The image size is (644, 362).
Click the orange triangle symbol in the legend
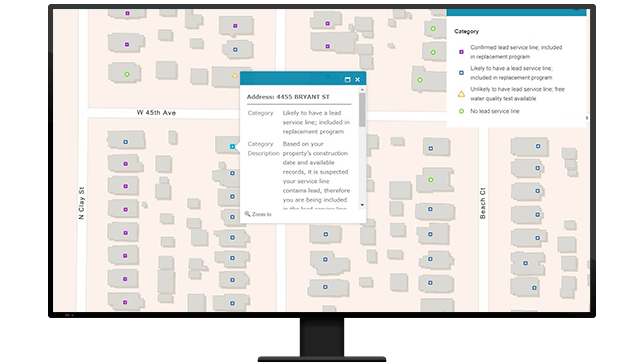tap(461, 94)
